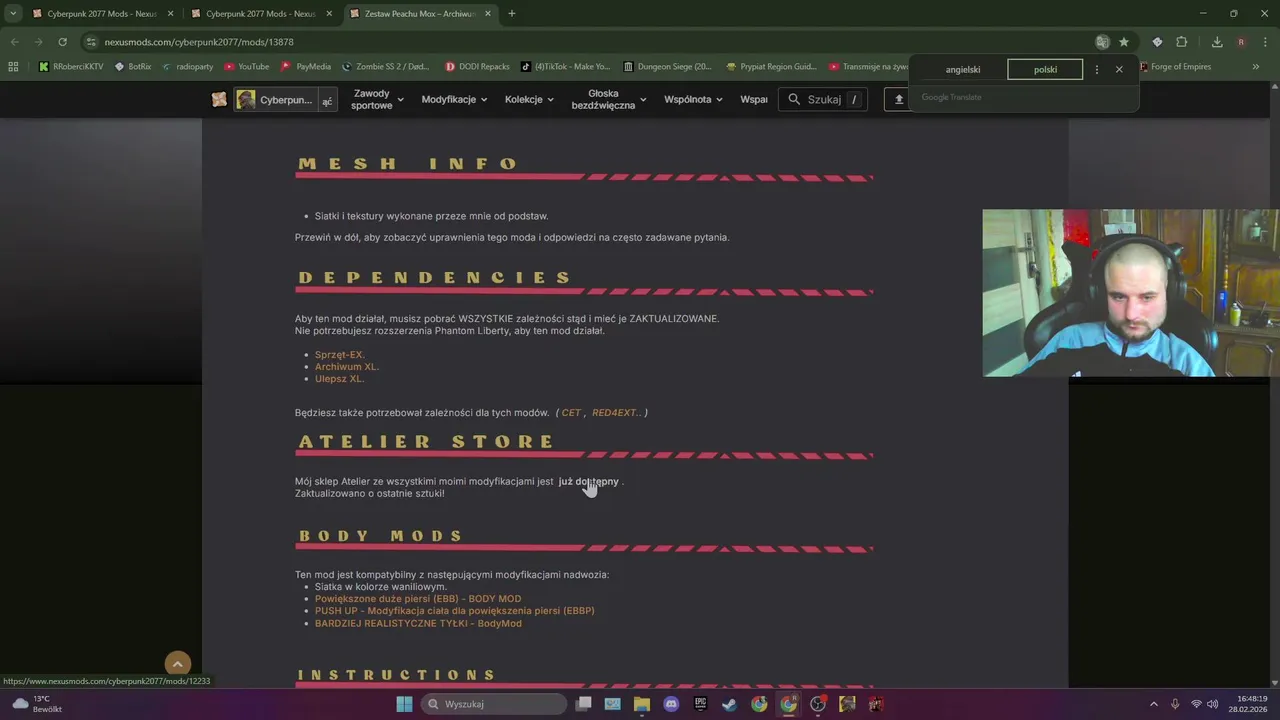Open Task View on the taskbar
Viewport: 1280px width, 720px height.
coord(584,704)
